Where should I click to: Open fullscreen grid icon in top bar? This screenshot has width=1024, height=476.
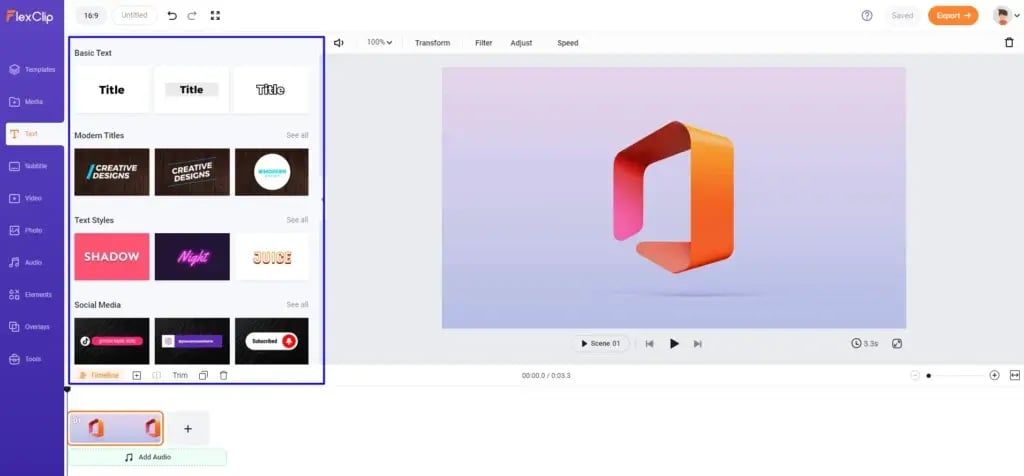pos(215,16)
